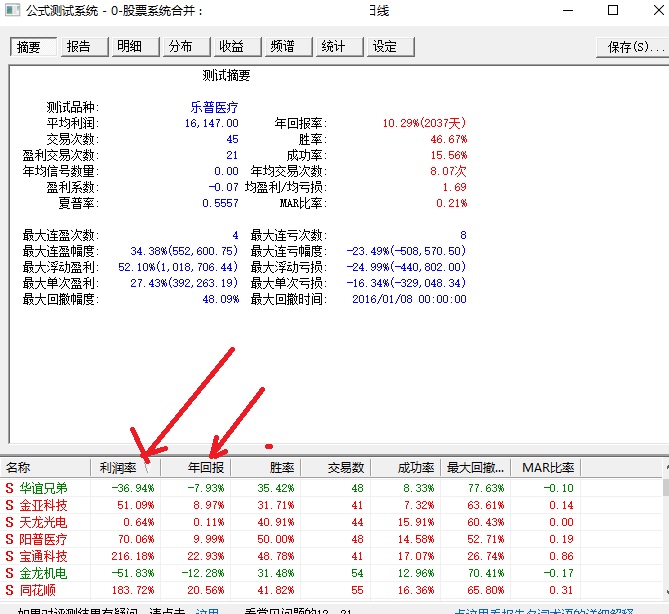Image resolution: width=669 pixels, height=614 pixels.
Task: Click the S icon beside 天龙光电
Action: 9,522
